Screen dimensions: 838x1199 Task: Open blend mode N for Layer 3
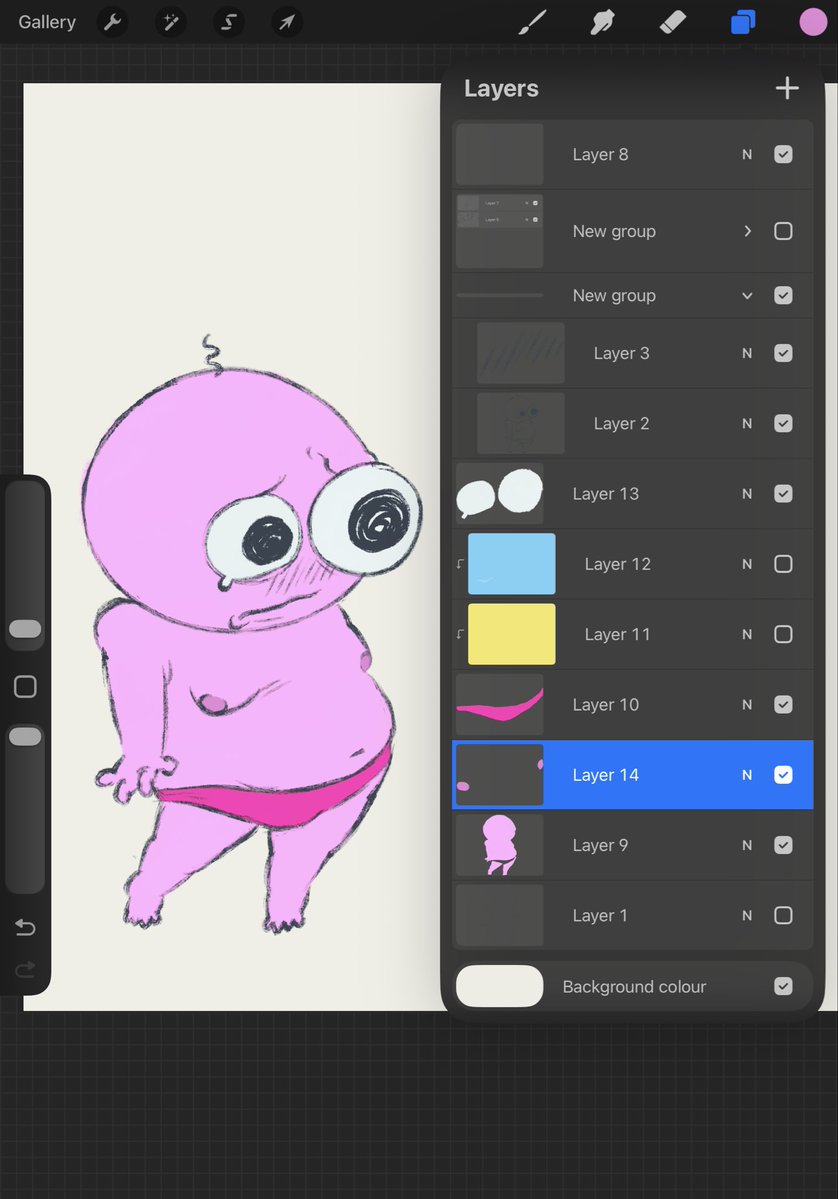click(x=747, y=353)
